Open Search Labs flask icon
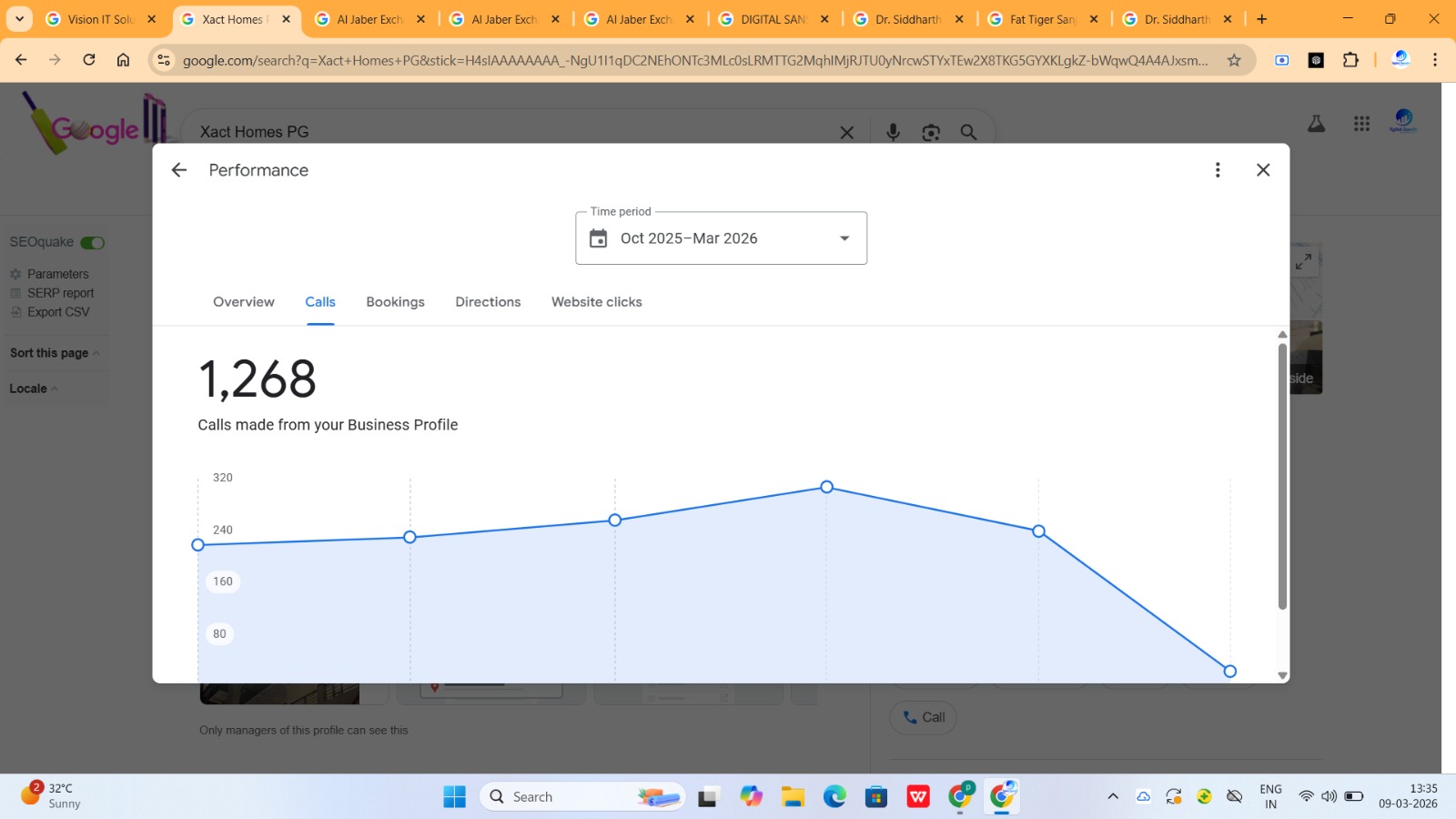This screenshot has width=1456, height=819. point(1316,124)
